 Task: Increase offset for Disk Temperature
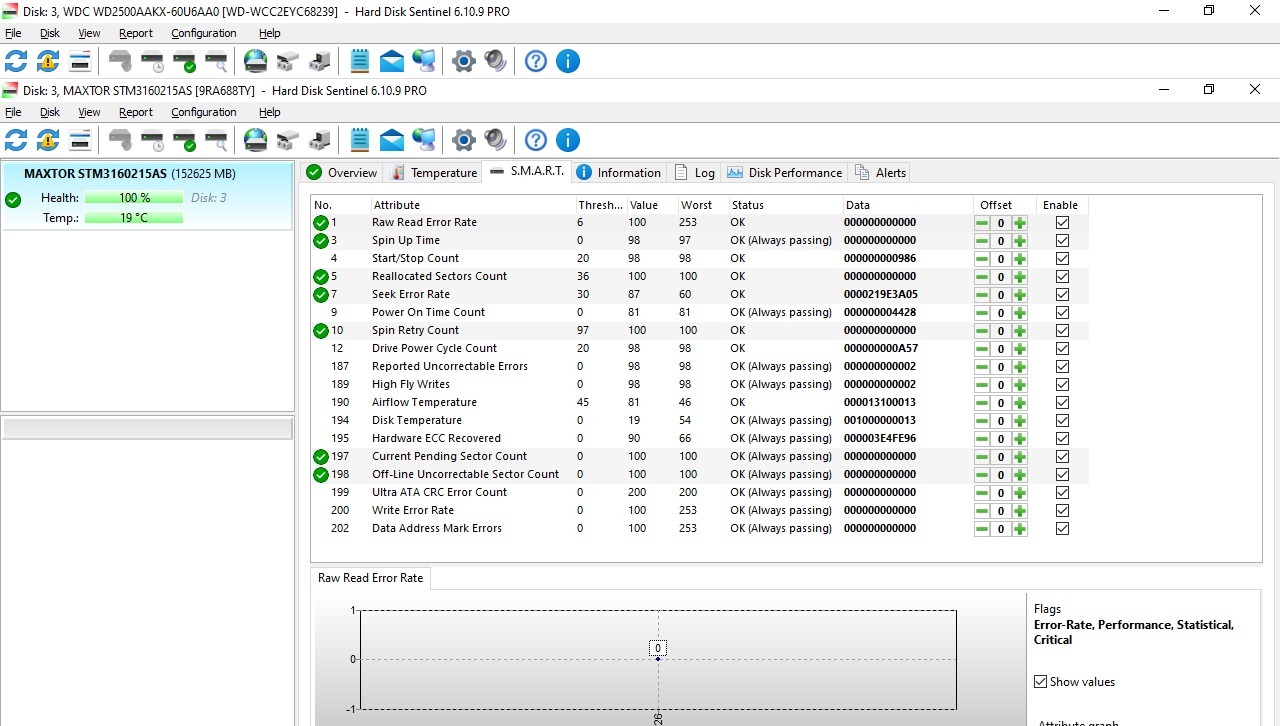tap(1019, 421)
